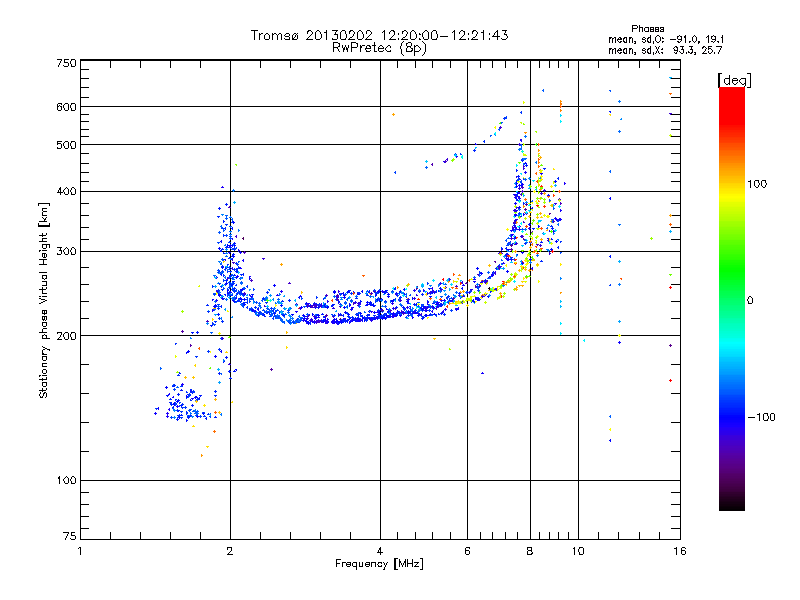Click the plot title 'Tromsø 20130202 12:20:00-12:21:43'
This screenshot has width=800, height=600.
click(x=380, y=35)
